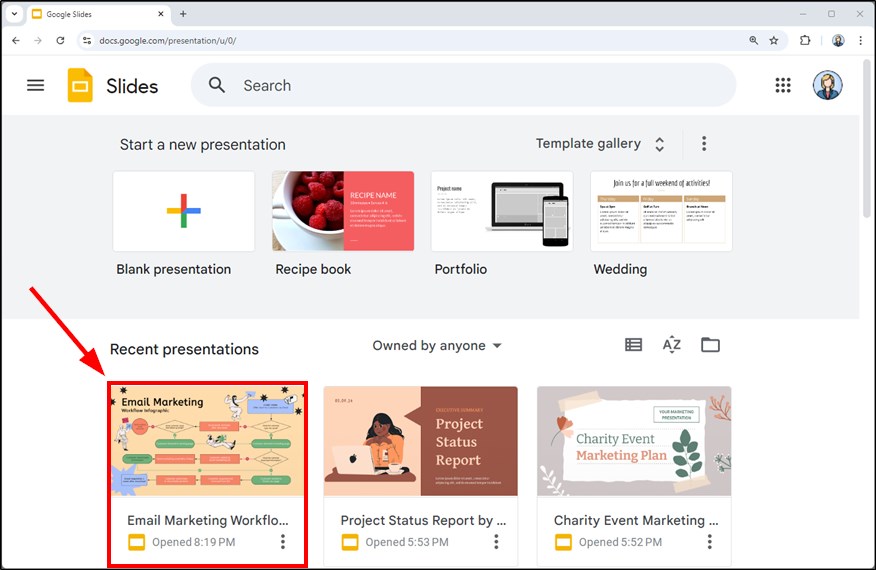Click the Search input field

(463, 85)
